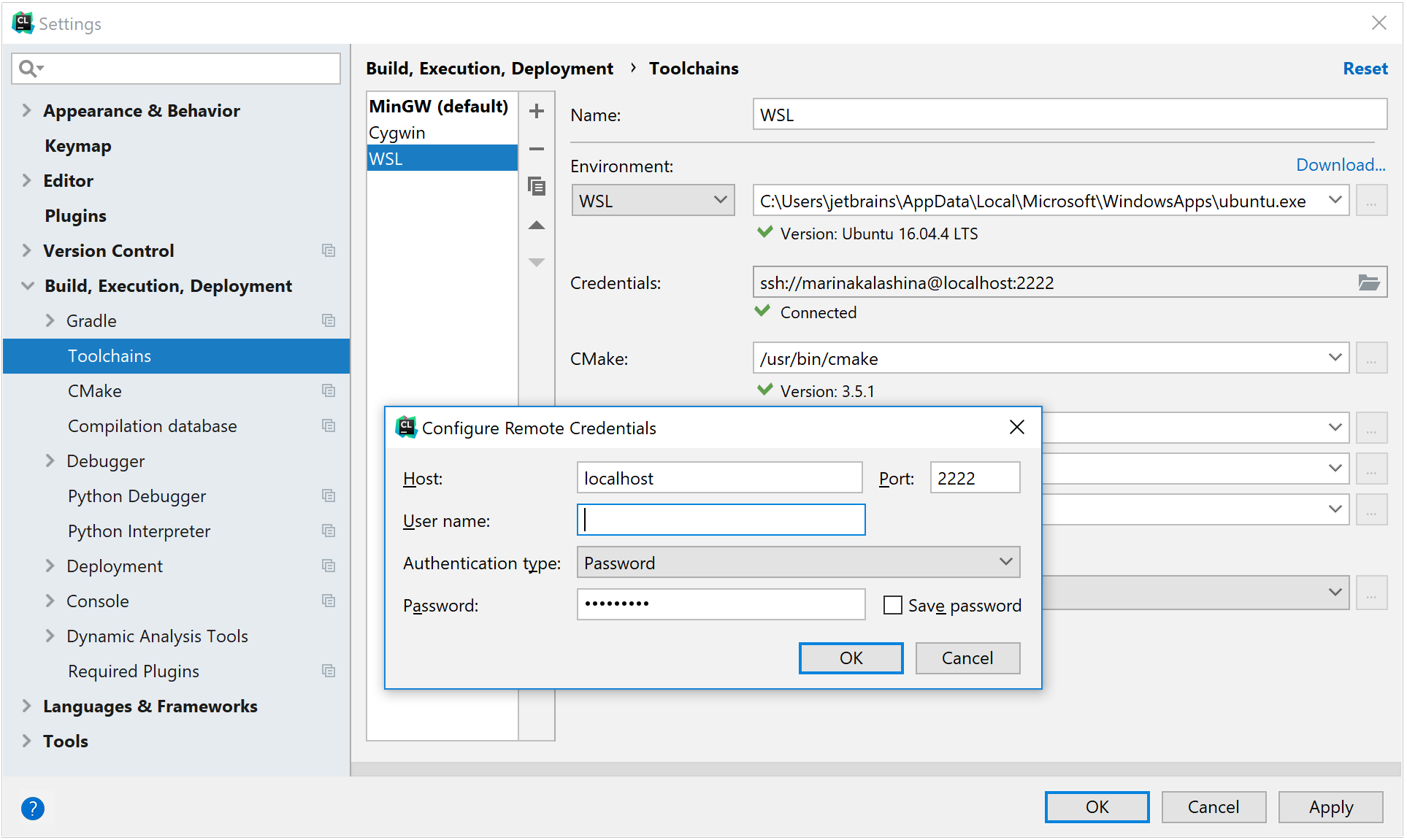Select Cygwin in the toolchain list

(397, 133)
